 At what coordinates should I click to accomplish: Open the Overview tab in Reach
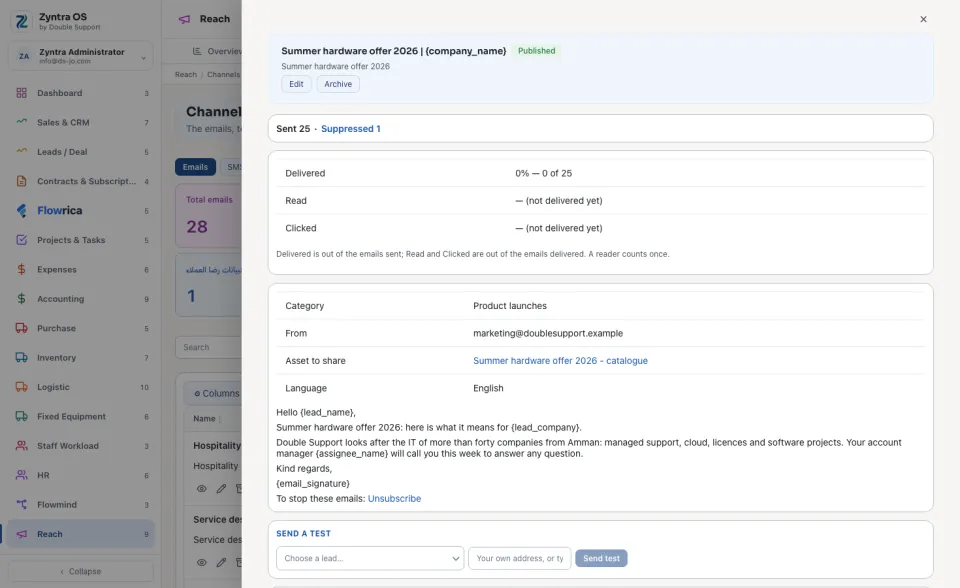click(x=217, y=51)
